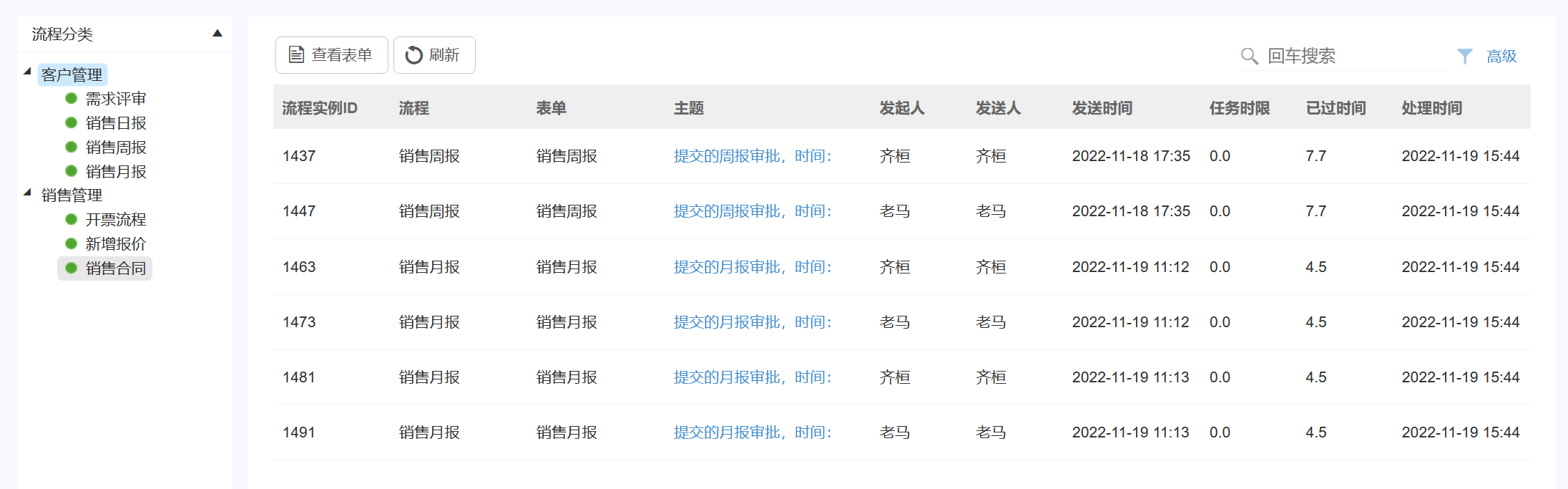
Task: Collapse the 客户管理 tree node triangle
Action: [27, 72]
